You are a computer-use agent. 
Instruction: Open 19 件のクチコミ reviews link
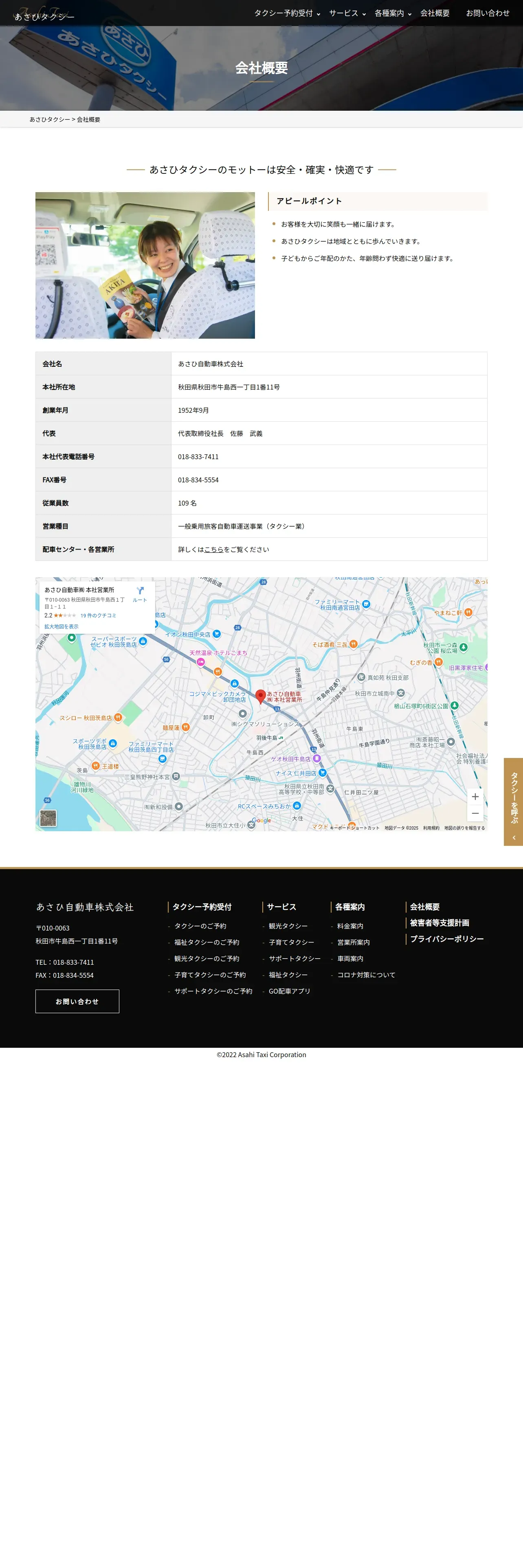[98, 615]
